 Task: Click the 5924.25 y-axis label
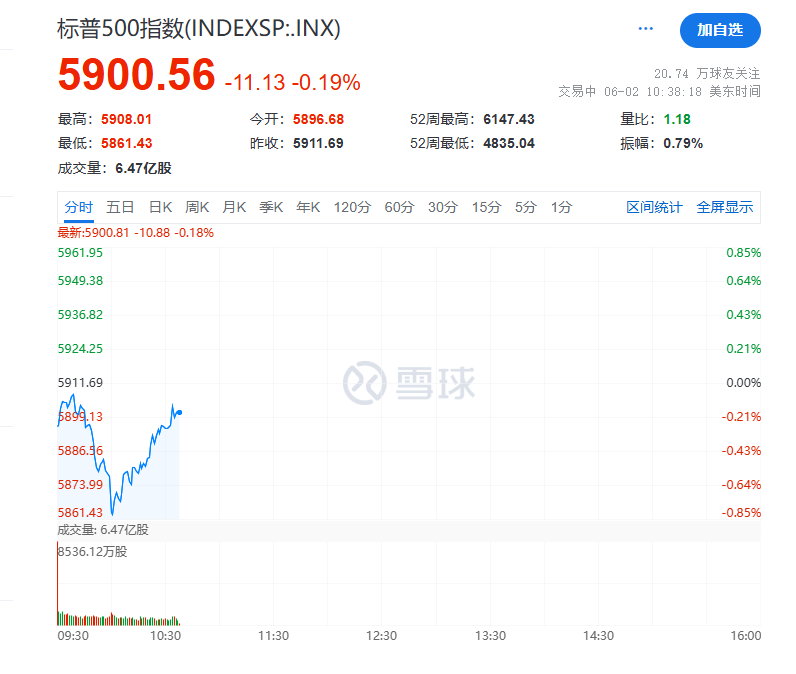(80, 349)
